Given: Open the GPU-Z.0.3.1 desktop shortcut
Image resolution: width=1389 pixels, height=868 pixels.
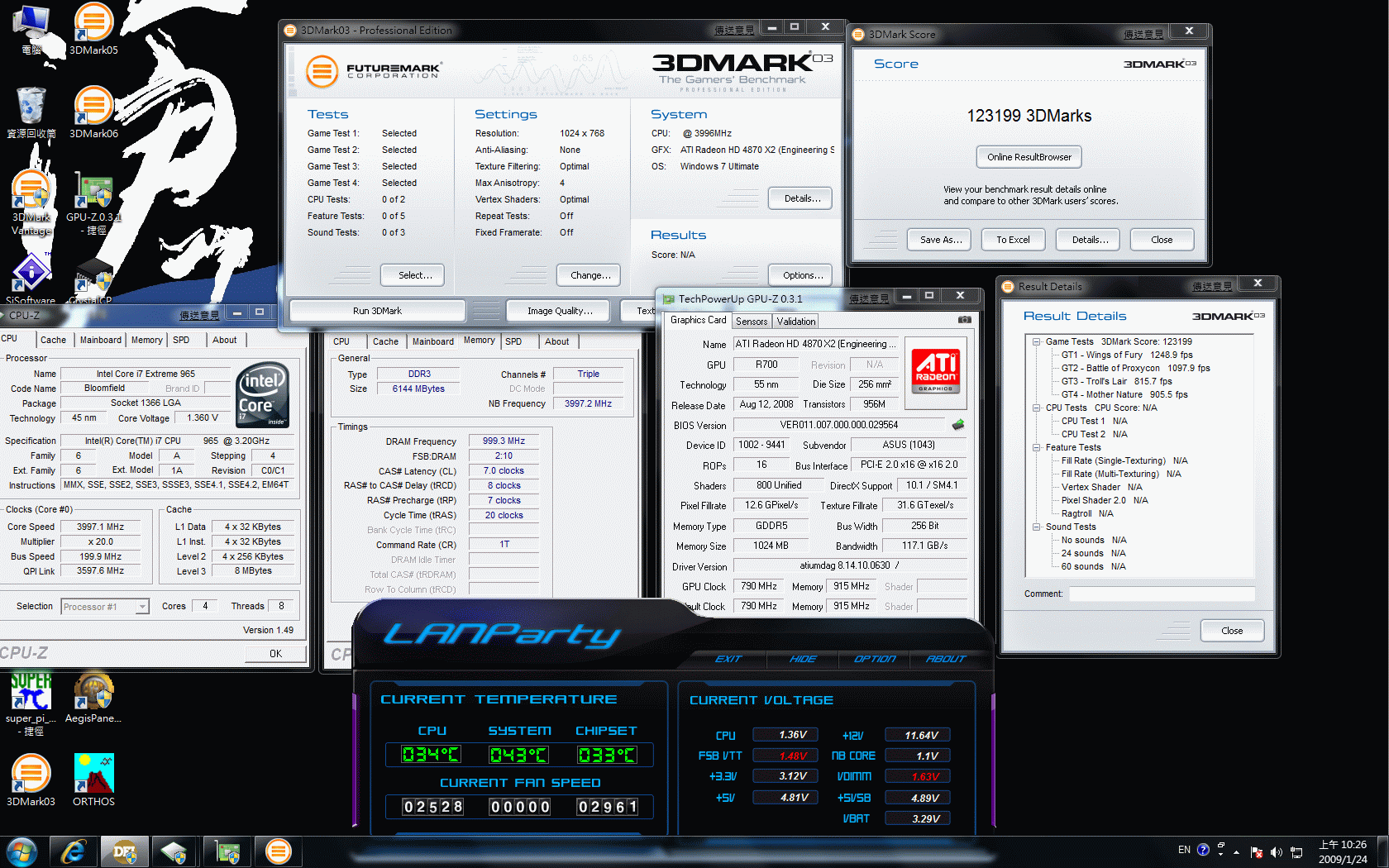Looking at the screenshot, I should coord(93,203).
